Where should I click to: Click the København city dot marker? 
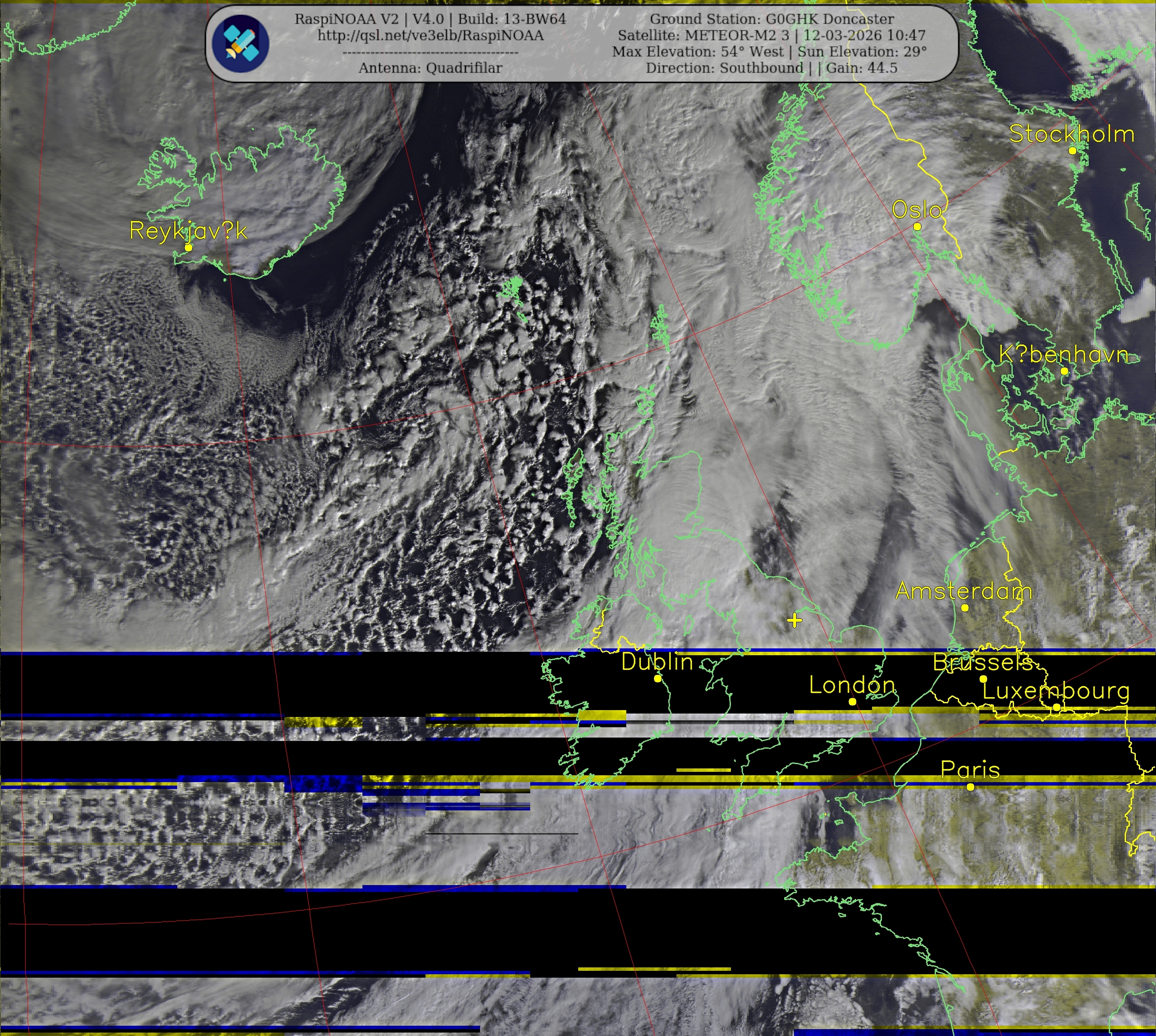(1064, 371)
